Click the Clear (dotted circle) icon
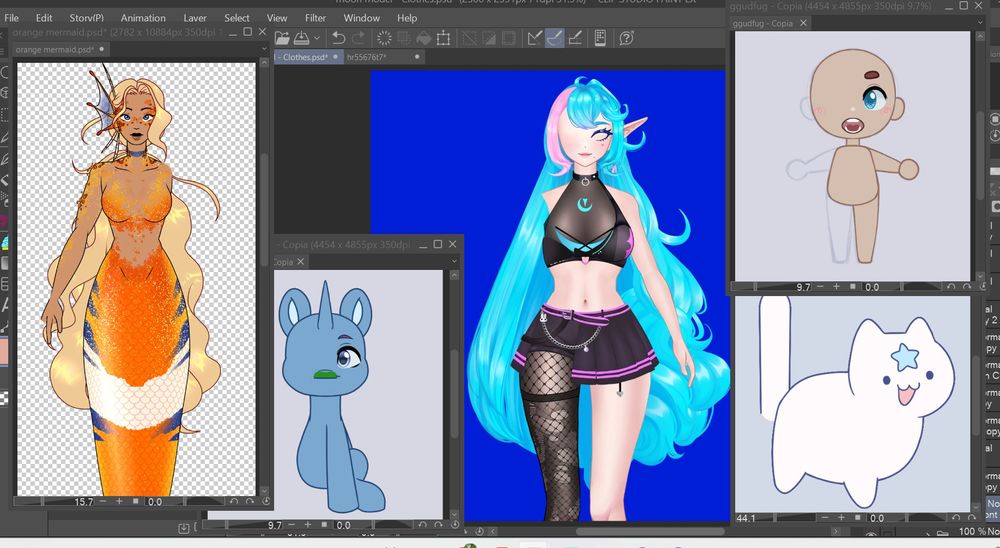 point(385,38)
